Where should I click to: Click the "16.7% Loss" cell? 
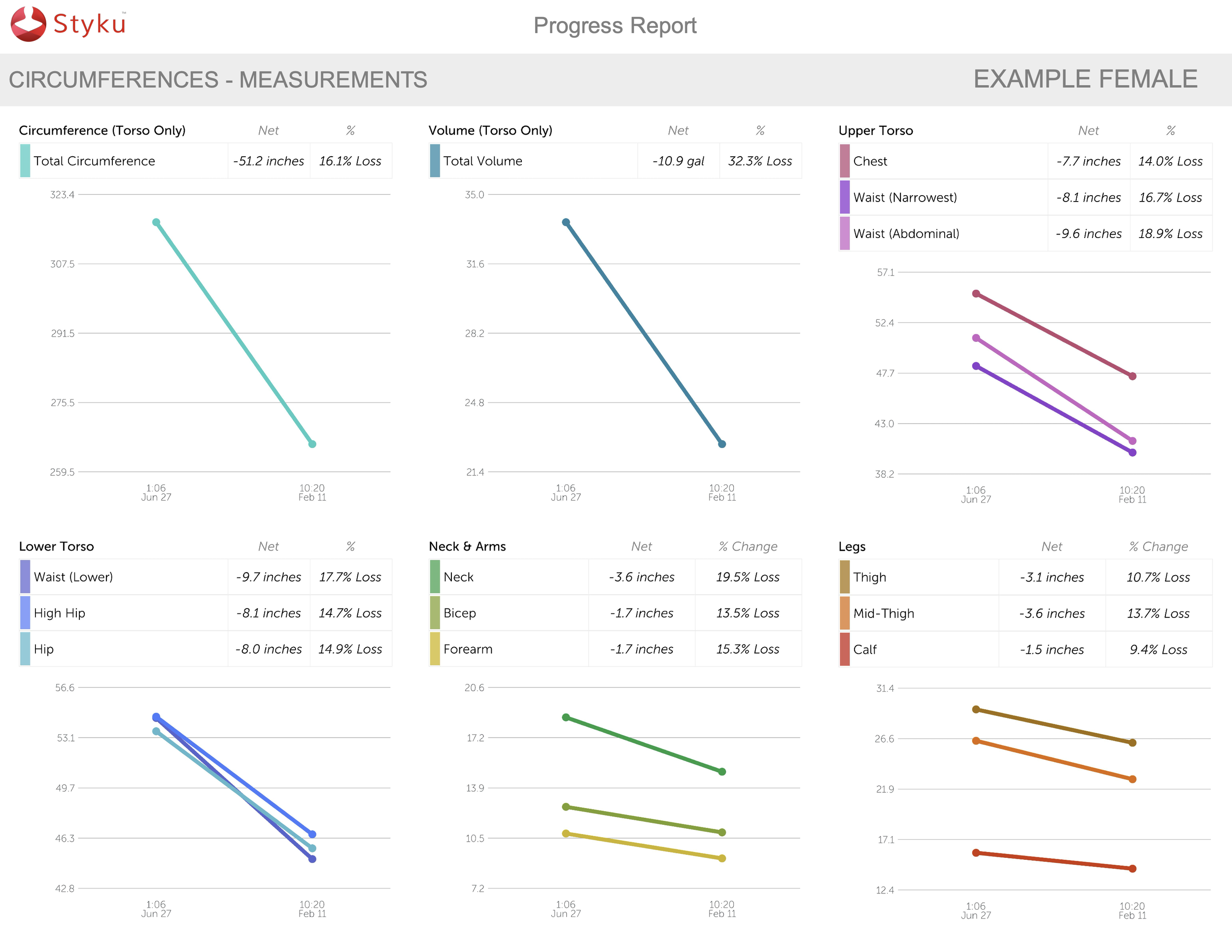tap(1170, 197)
